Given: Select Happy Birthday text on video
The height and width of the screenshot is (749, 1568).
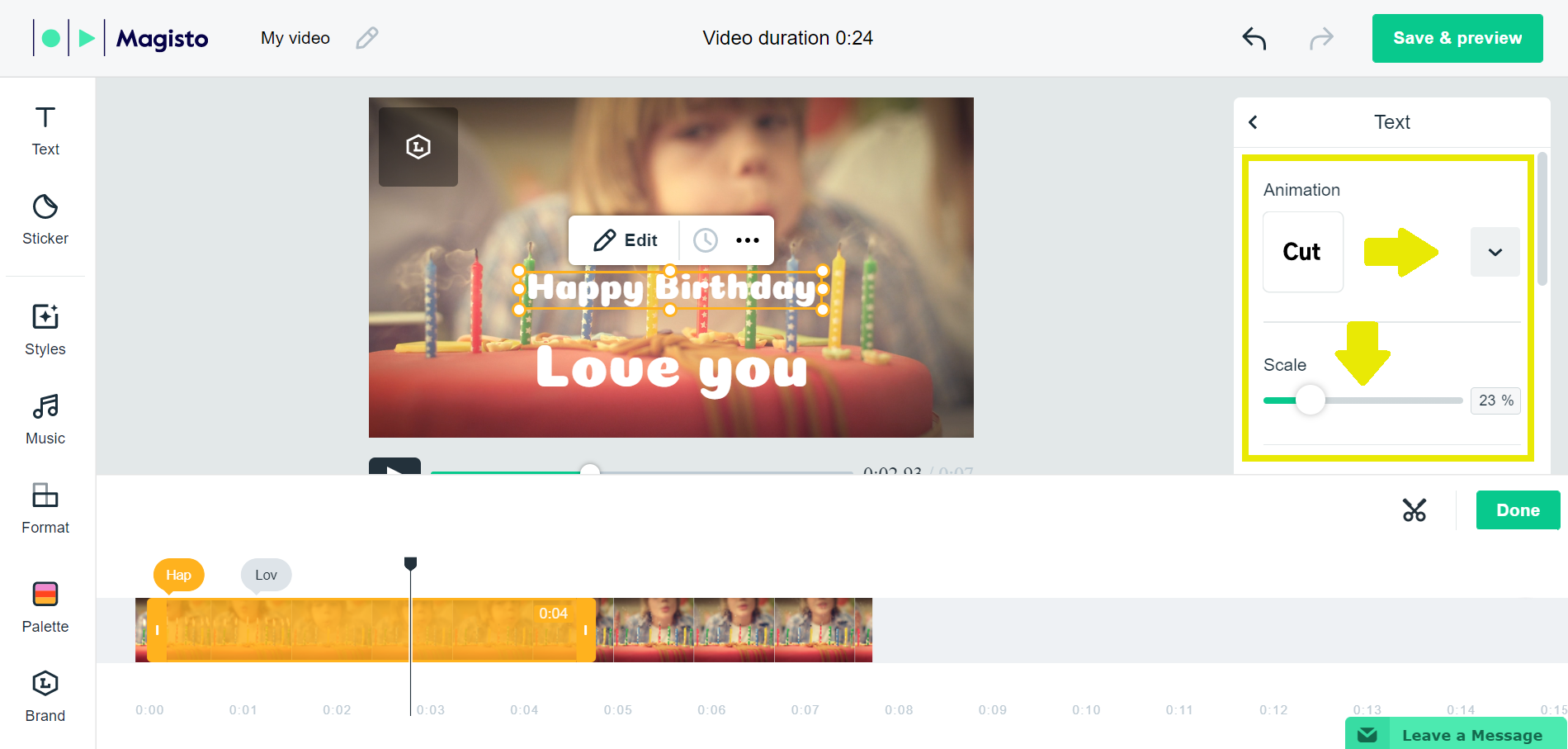Looking at the screenshot, I should point(672,288).
